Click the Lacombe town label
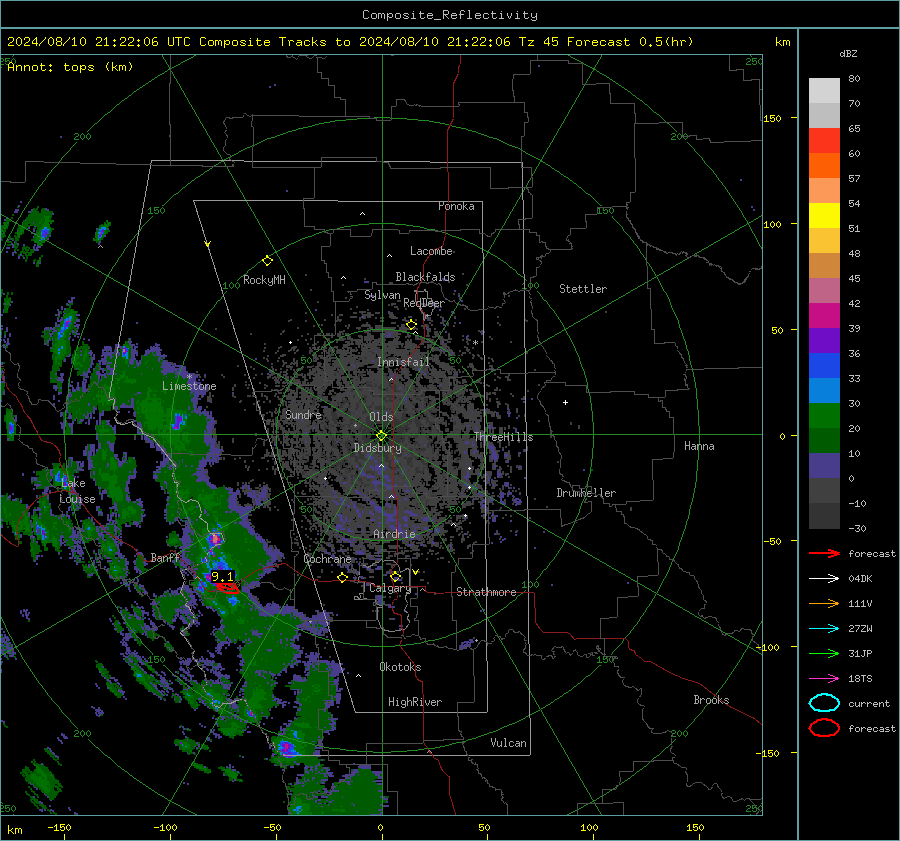Image resolution: width=900 pixels, height=841 pixels. point(431,251)
